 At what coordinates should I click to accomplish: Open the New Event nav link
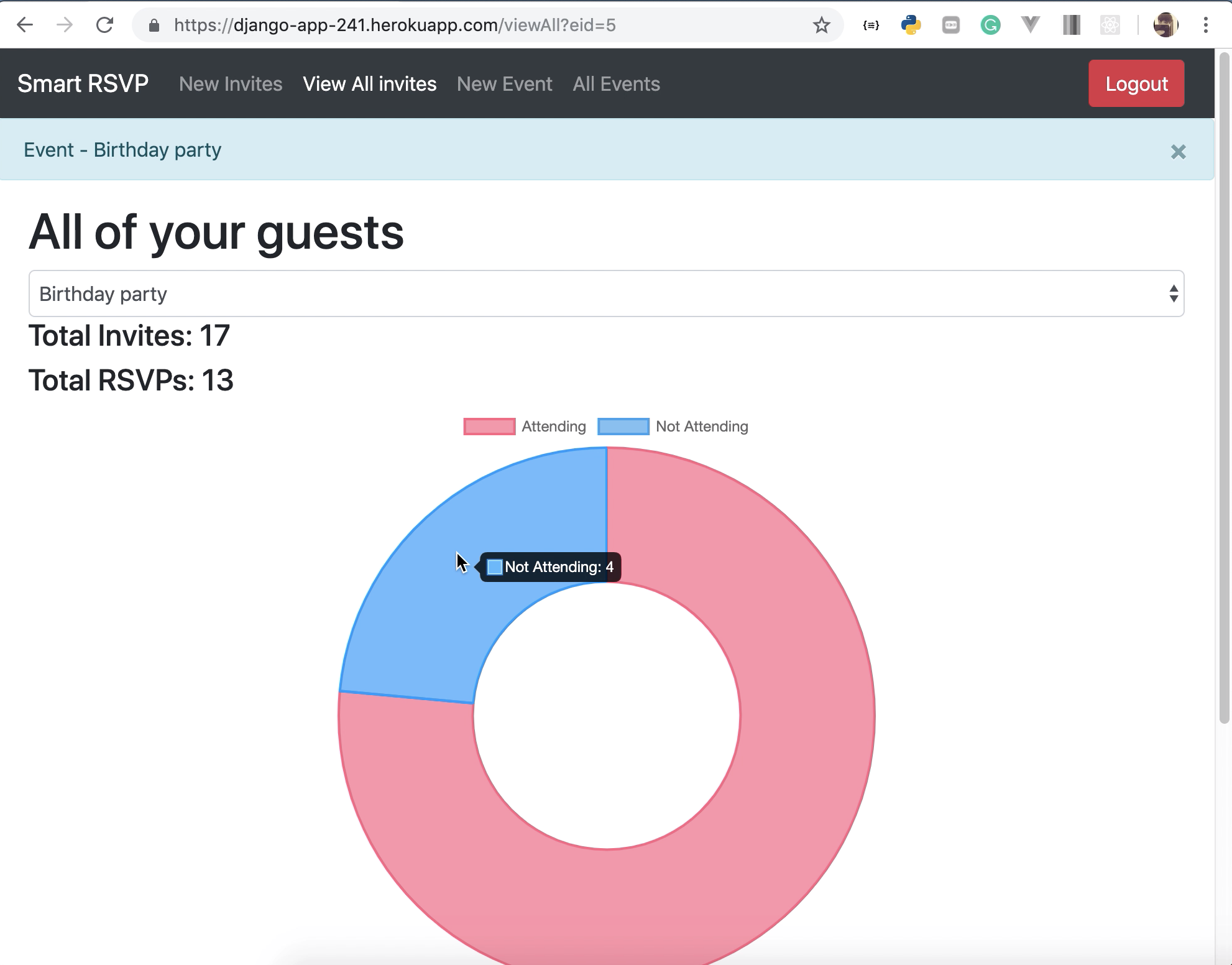pyautogui.click(x=504, y=84)
